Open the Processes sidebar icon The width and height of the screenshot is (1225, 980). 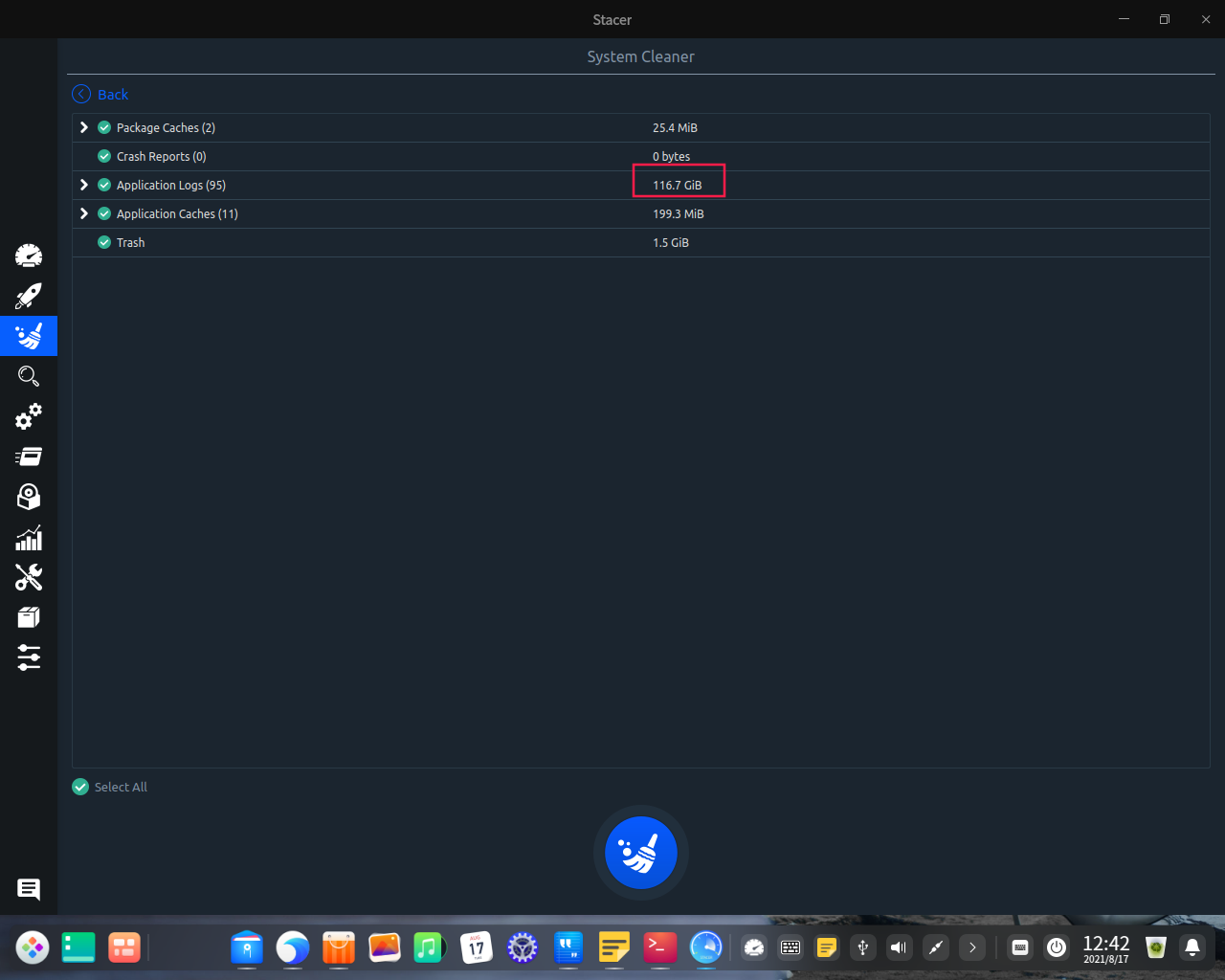[29, 457]
